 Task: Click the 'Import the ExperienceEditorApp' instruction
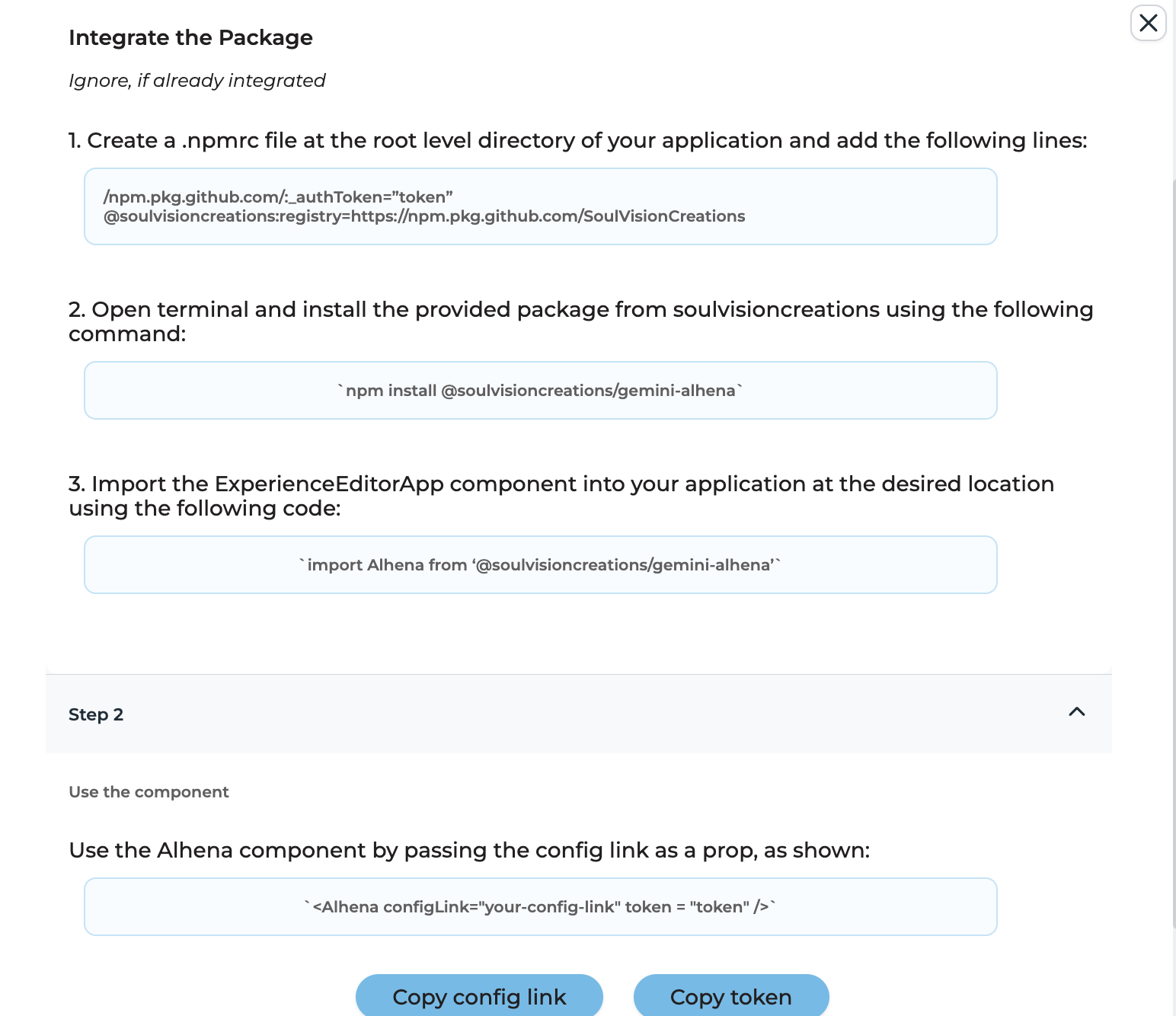pos(561,495)
